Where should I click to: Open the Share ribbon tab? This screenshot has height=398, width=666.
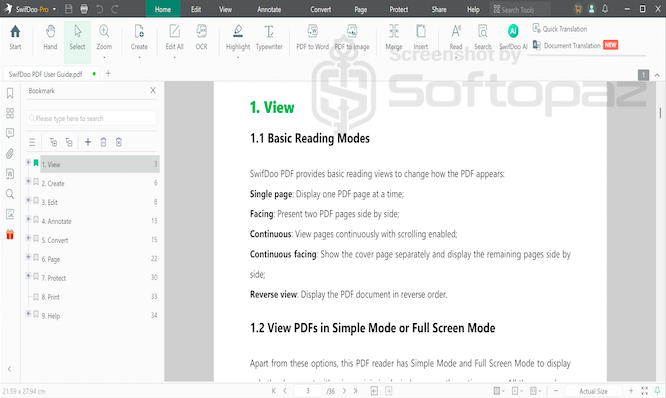(439, 9)
